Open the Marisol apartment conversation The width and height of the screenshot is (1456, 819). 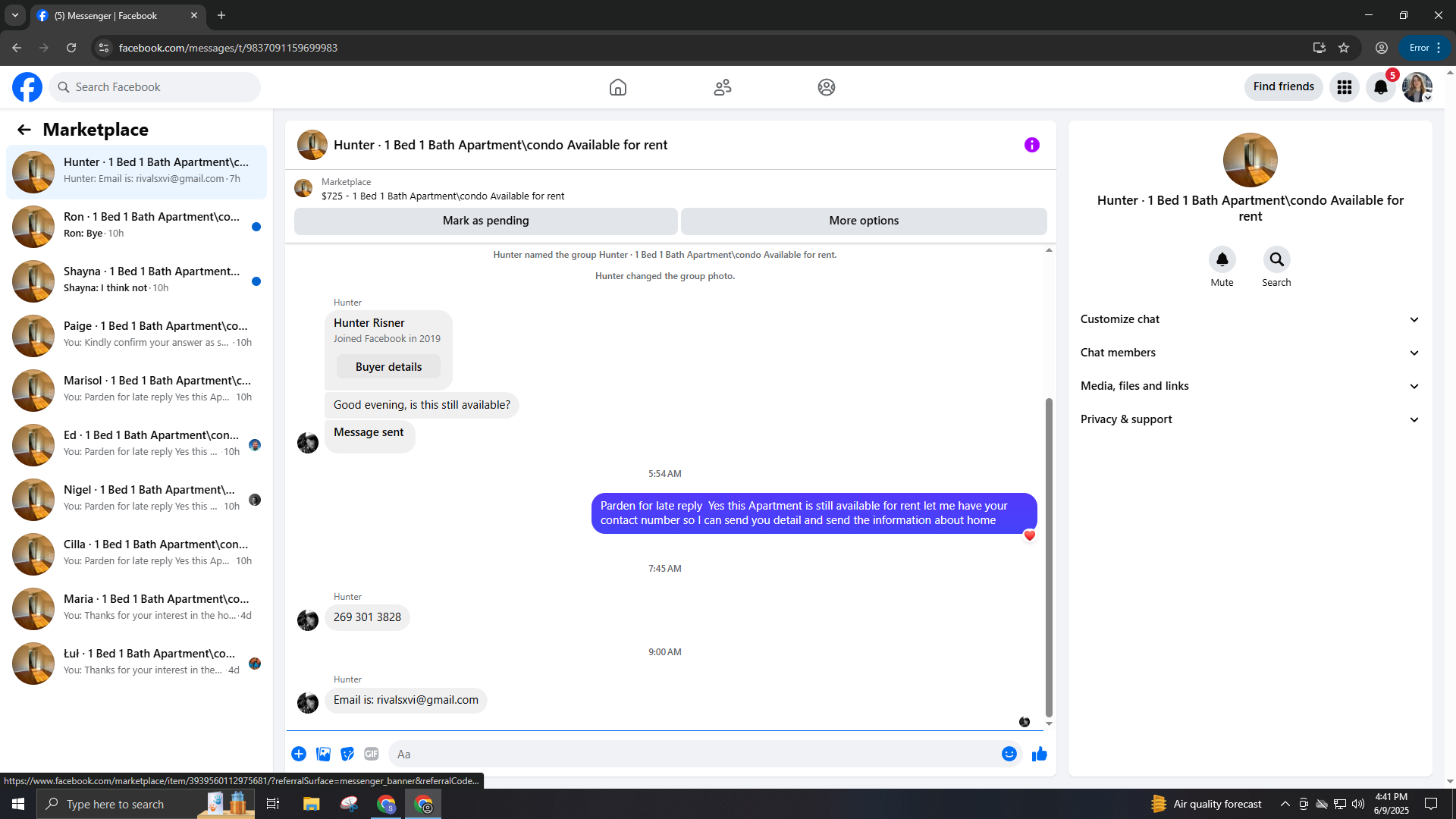[136, 390]
